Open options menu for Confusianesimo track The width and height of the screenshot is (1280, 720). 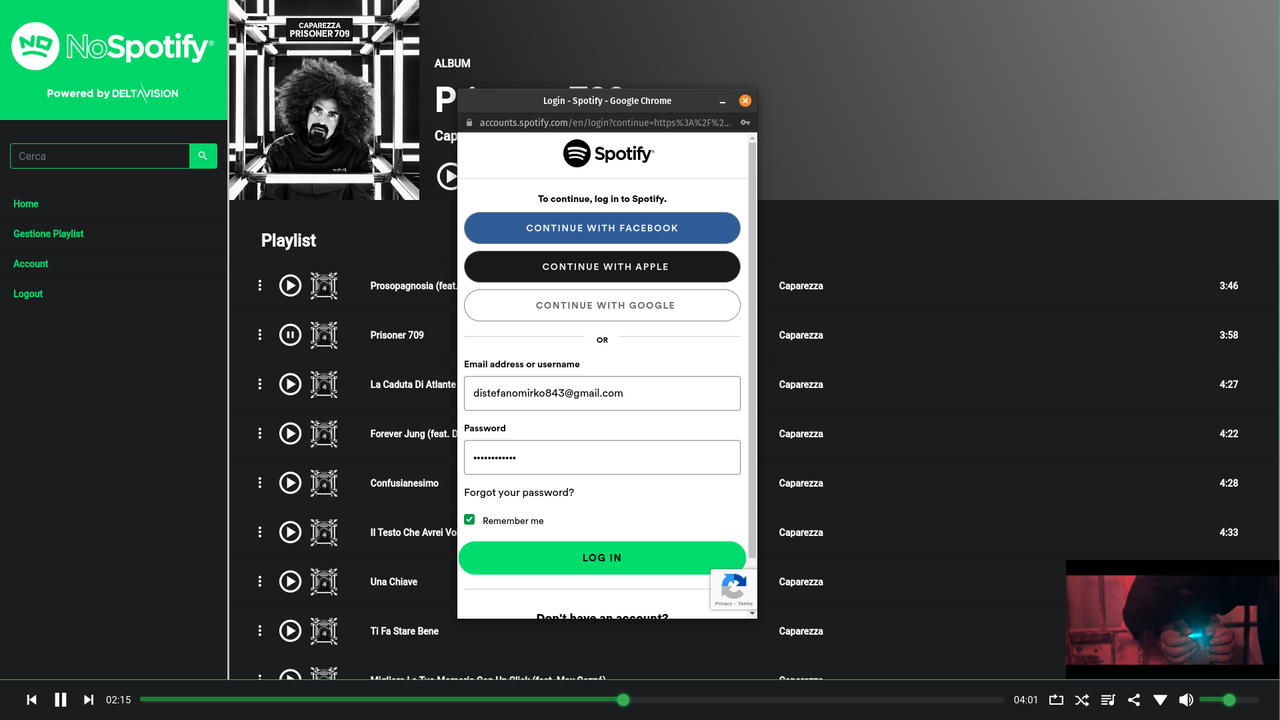(260, 482)
